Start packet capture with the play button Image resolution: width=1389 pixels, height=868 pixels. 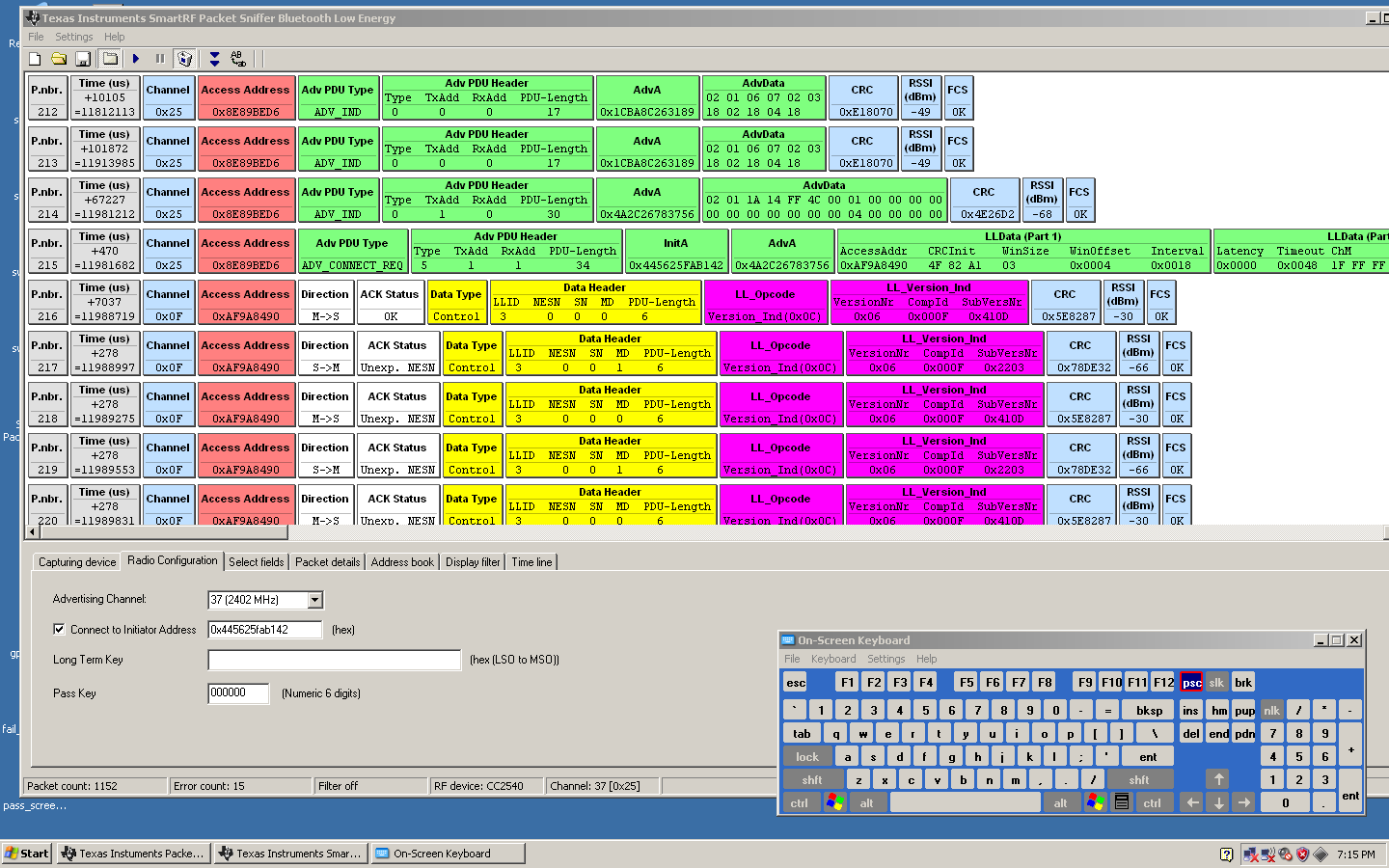point(136,59)
